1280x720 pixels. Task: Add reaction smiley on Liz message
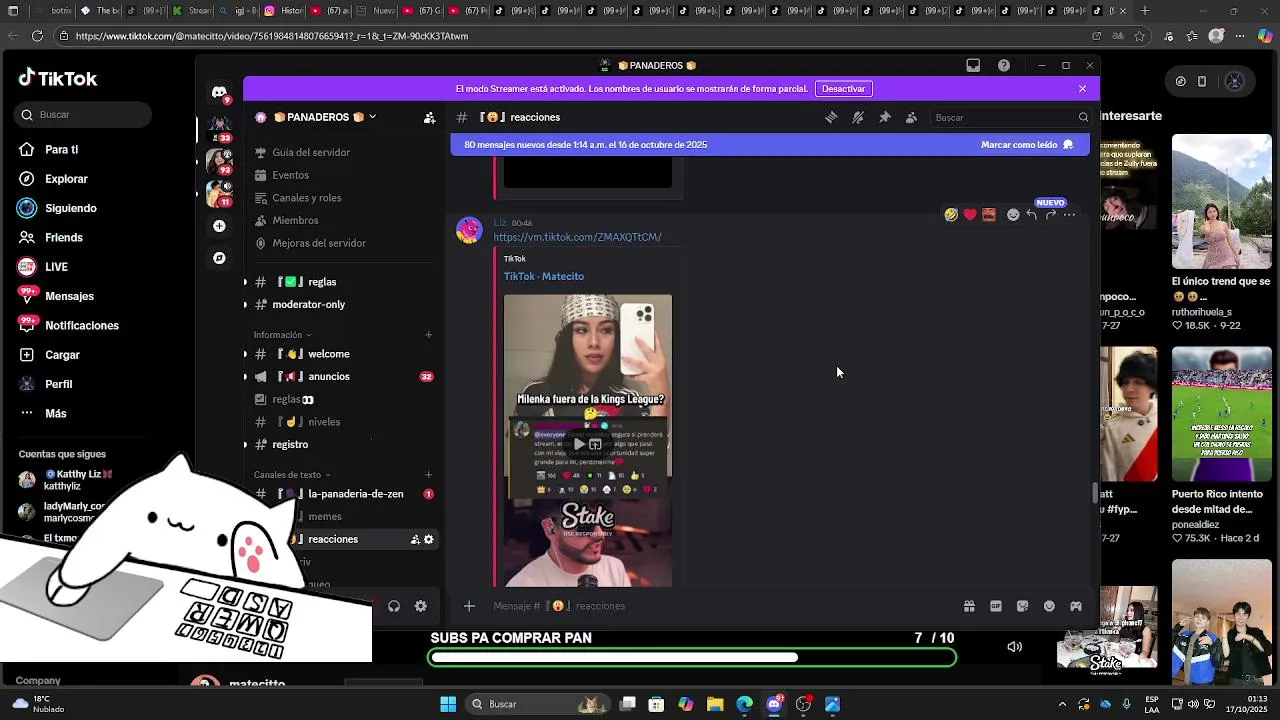tap(1013, 215)
